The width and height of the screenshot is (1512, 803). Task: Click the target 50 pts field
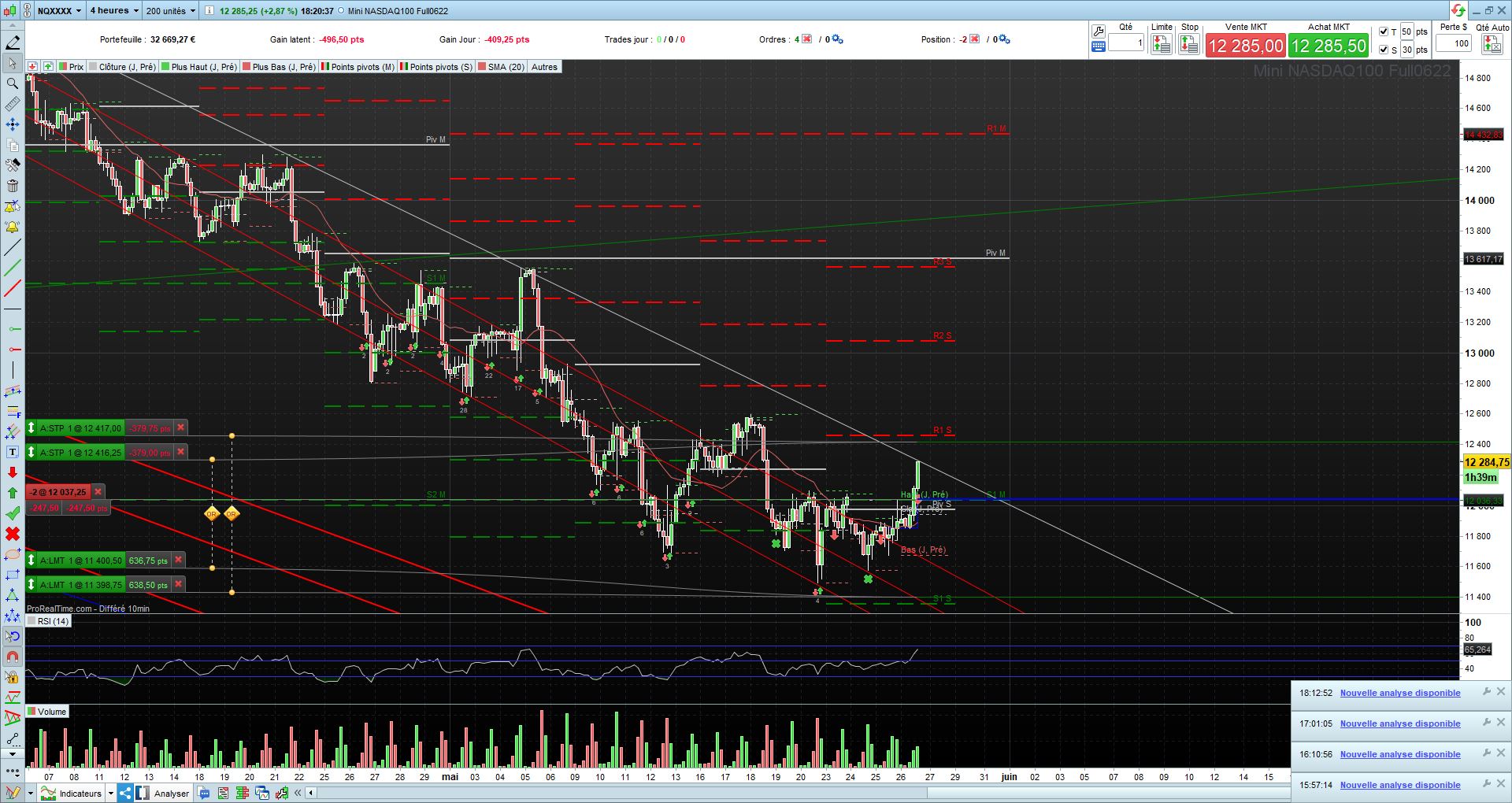1406,31
